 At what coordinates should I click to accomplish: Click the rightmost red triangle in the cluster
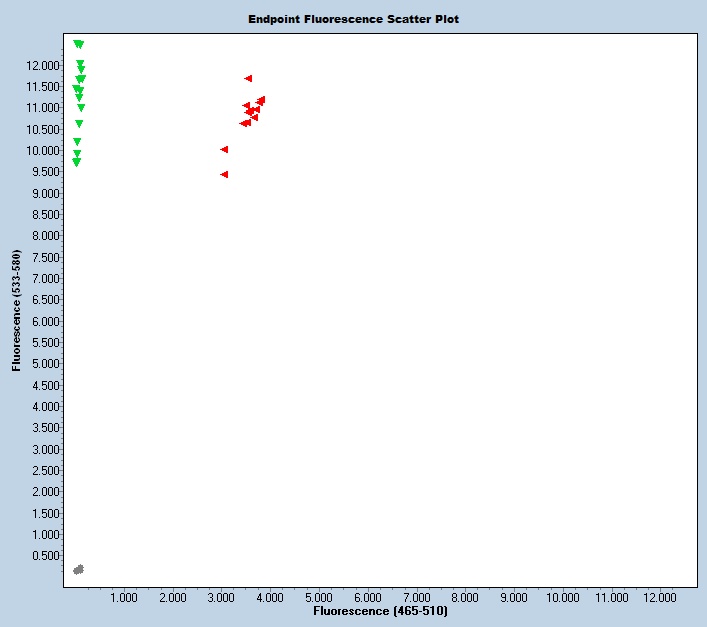(x=262, y=99)
